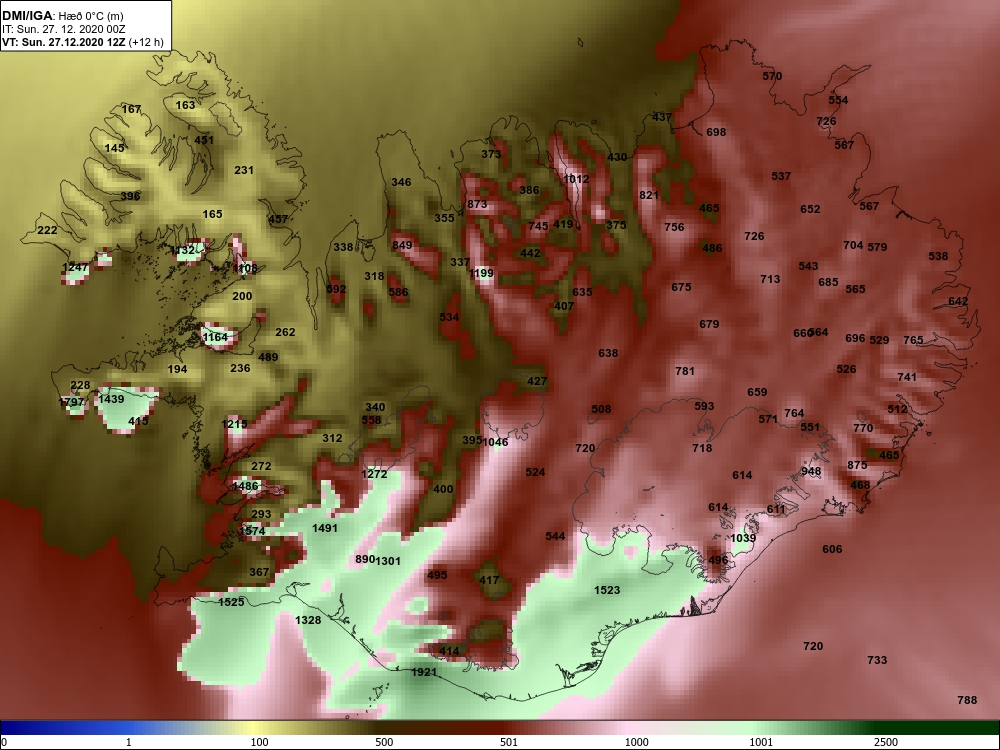Click the color scale label '2500'
This screenshot has width=1000, height=750.
pyautogui.click(x=886, y=742)
